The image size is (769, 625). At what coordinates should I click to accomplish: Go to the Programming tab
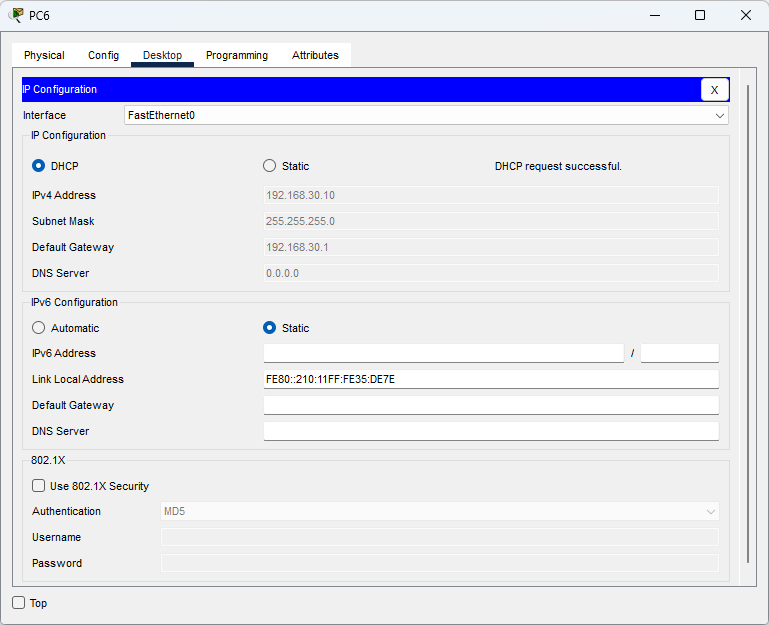tap(237, 55)
